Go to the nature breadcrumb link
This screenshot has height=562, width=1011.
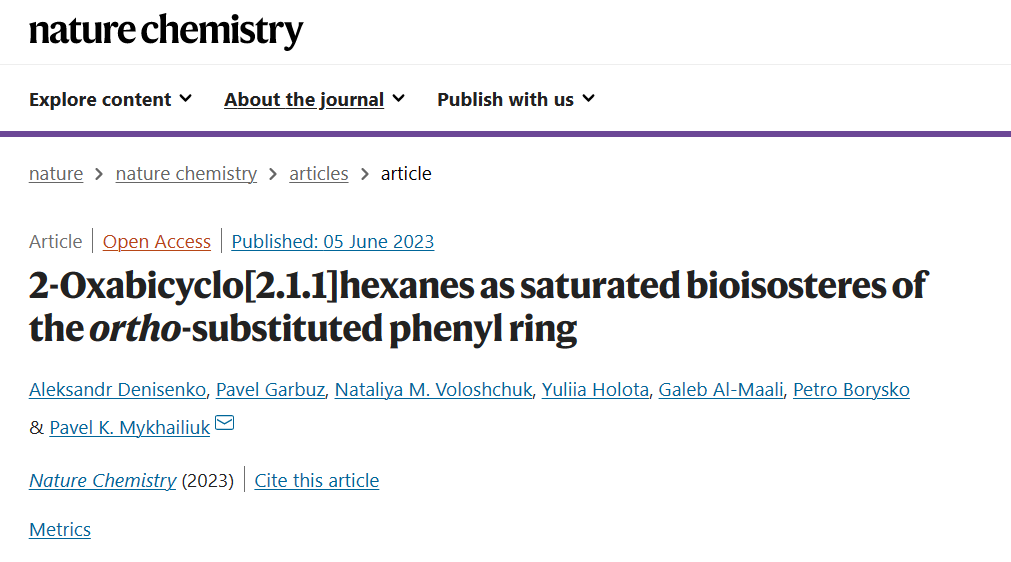click(x=56, y=173)
